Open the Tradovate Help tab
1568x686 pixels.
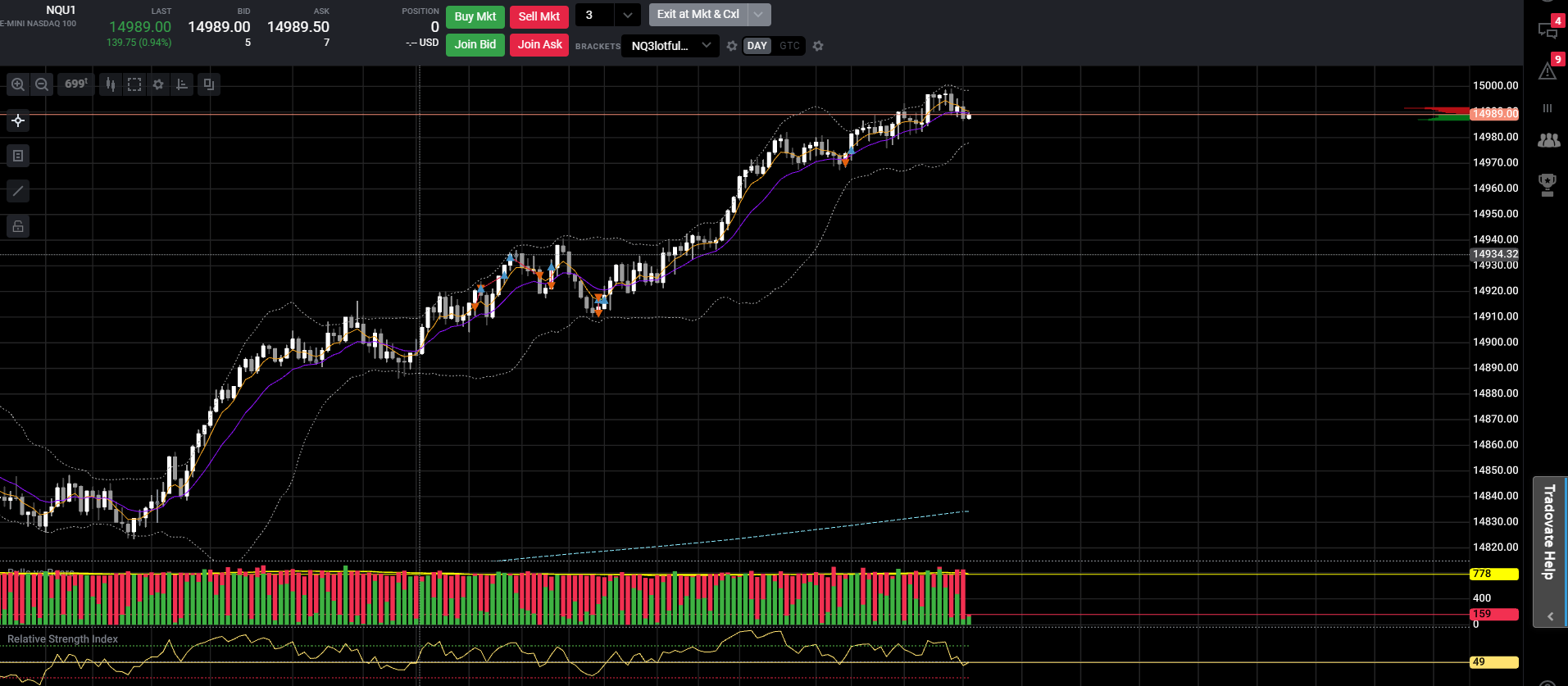point(1549,532)
